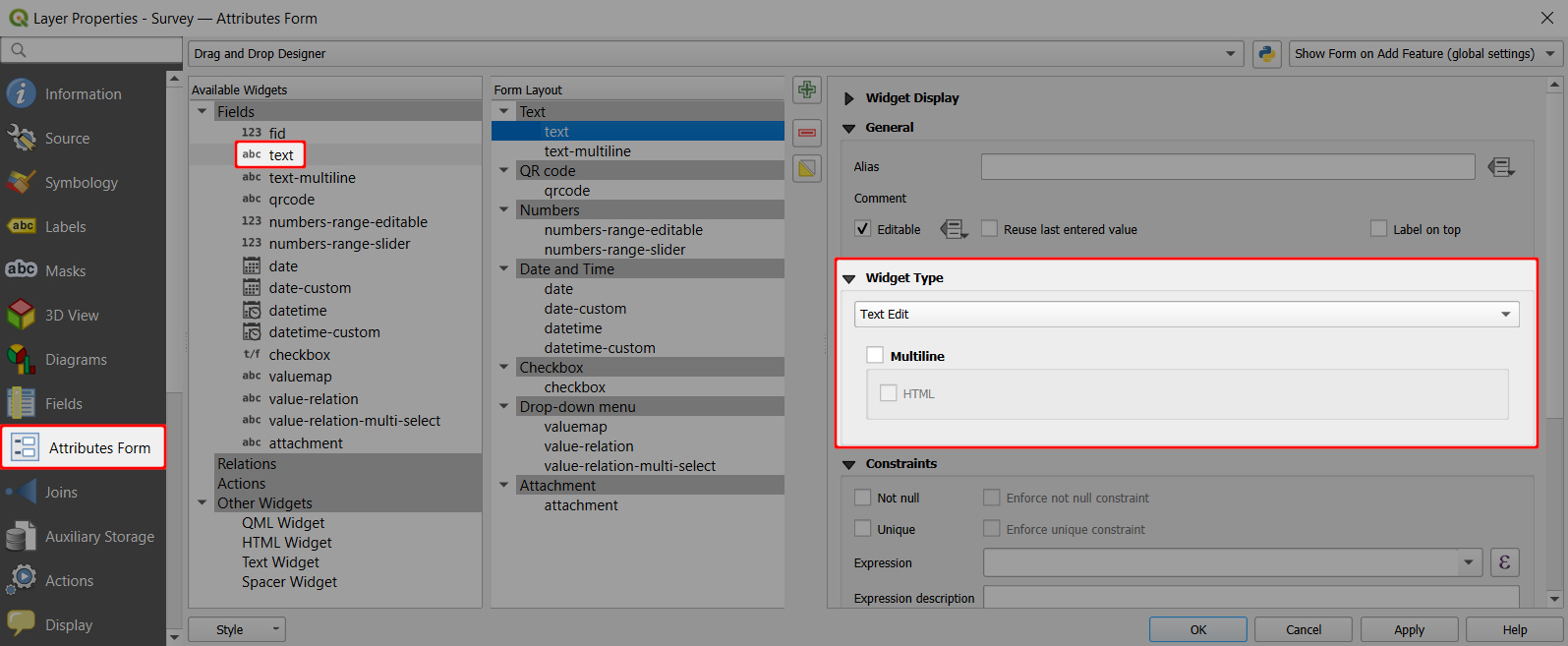Select QML Widget item
This screenshot has width=1568, height=646.
(x=283, y=523)
